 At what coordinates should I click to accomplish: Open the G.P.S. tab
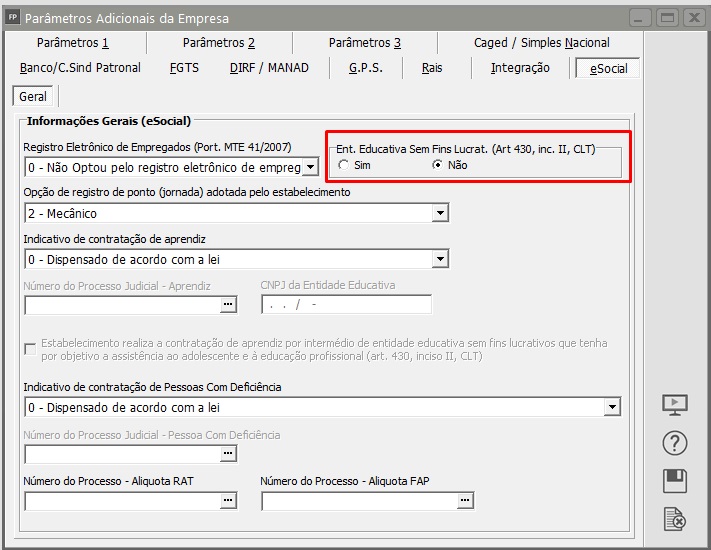[x=365, y=68]
